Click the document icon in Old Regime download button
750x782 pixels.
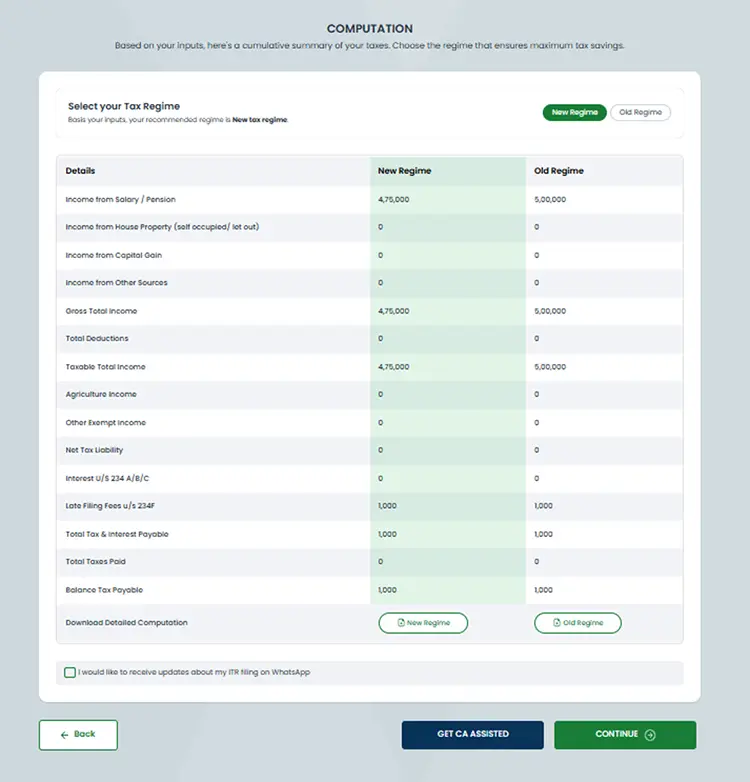[557, 622]
